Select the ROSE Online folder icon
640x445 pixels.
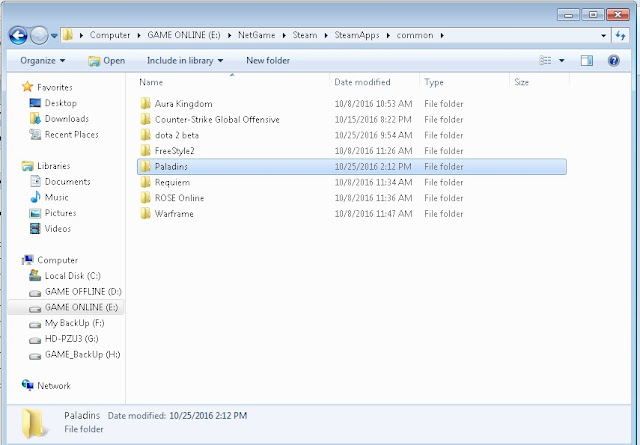(145, 198)
